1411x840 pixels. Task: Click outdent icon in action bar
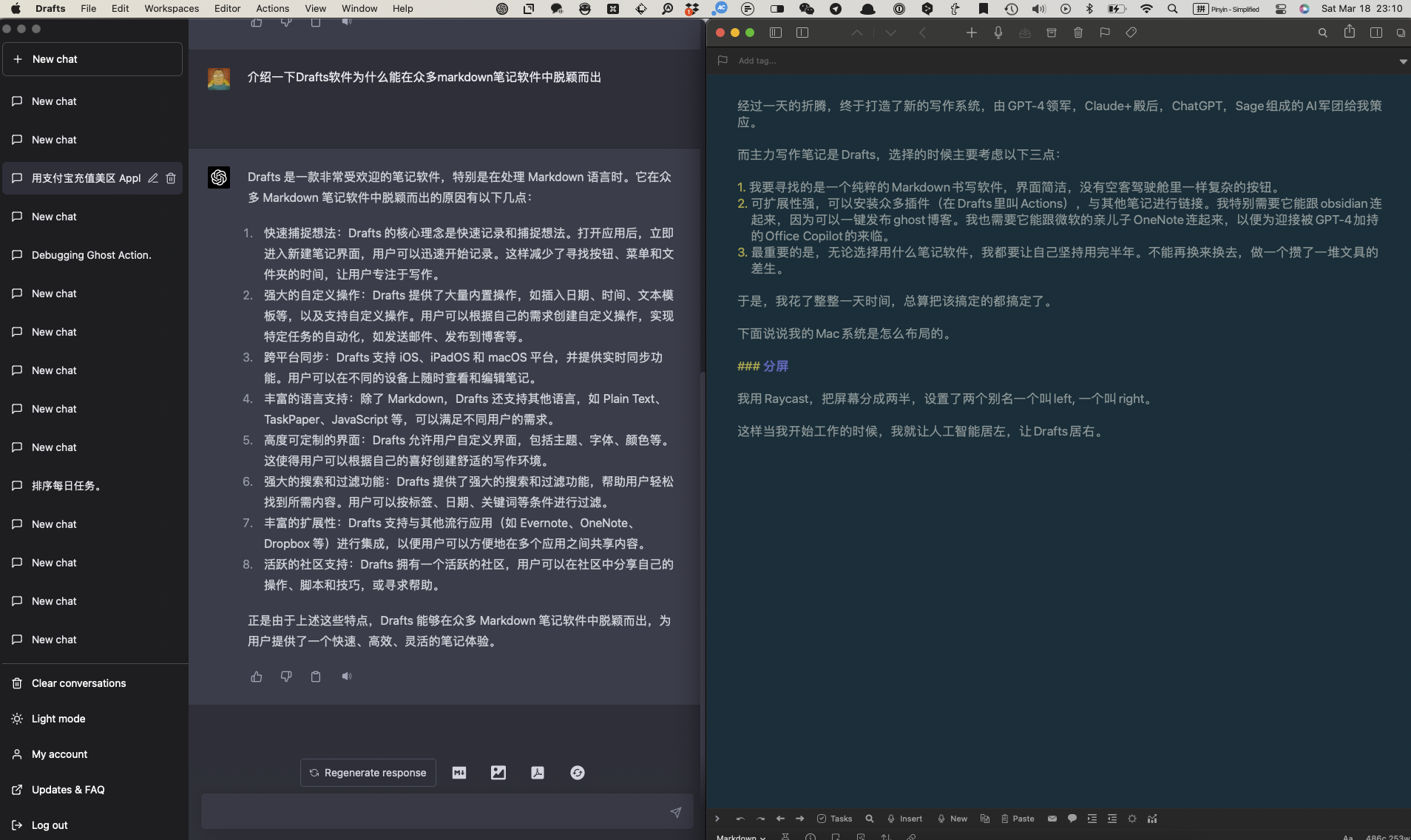click(x=1112, y=819)
